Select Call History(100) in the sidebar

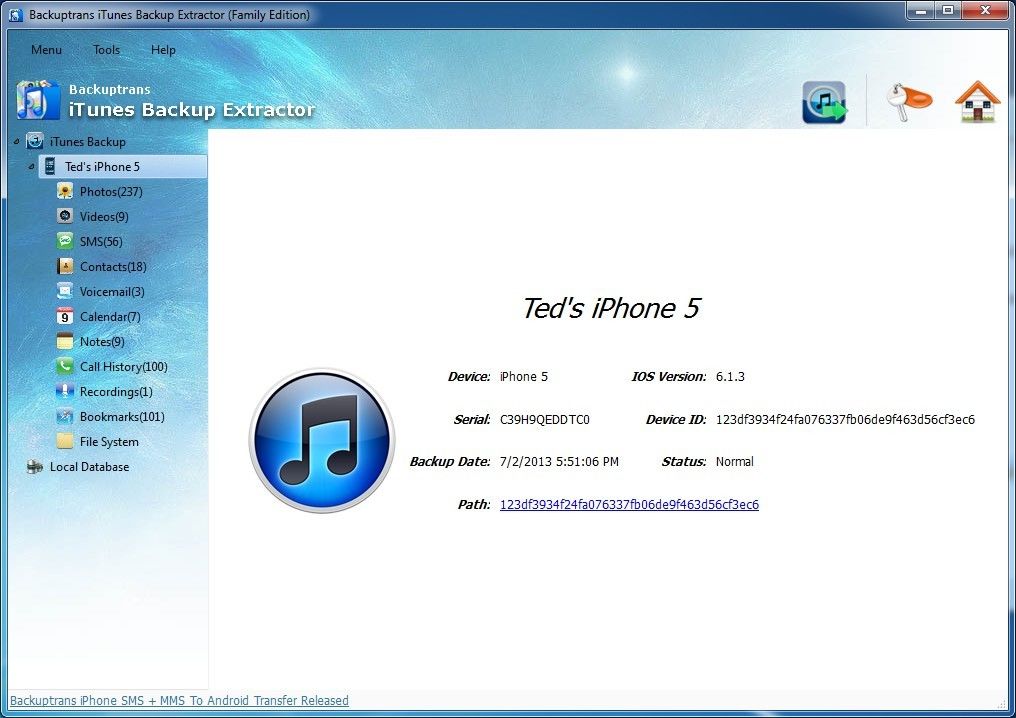pyautogui.click(x=124, y=367)
